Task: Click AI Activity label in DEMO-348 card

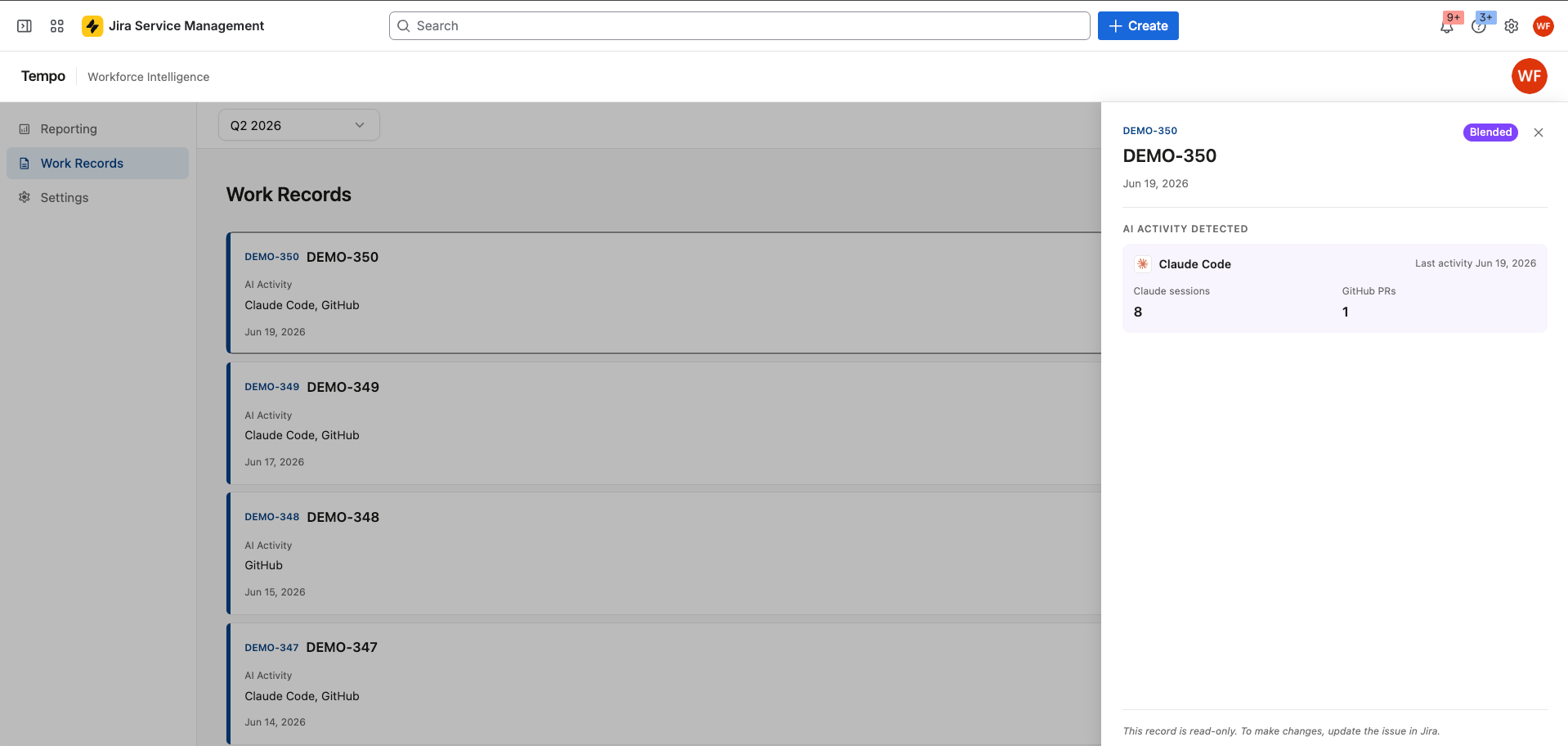Action: click(x=268, y=546)
